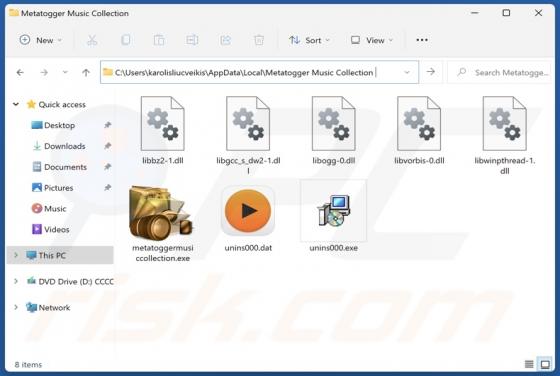Open the View dropdown
Viewport: 560px width, 376px height.
click(372, 40)
